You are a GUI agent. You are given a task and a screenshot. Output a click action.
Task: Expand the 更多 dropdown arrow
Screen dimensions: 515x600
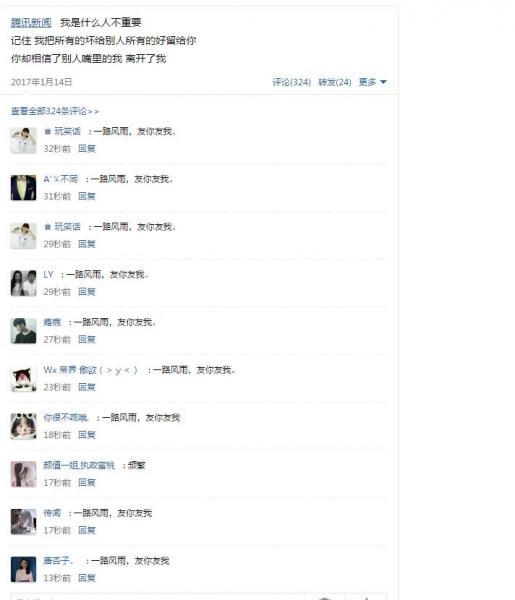[383, 82]
